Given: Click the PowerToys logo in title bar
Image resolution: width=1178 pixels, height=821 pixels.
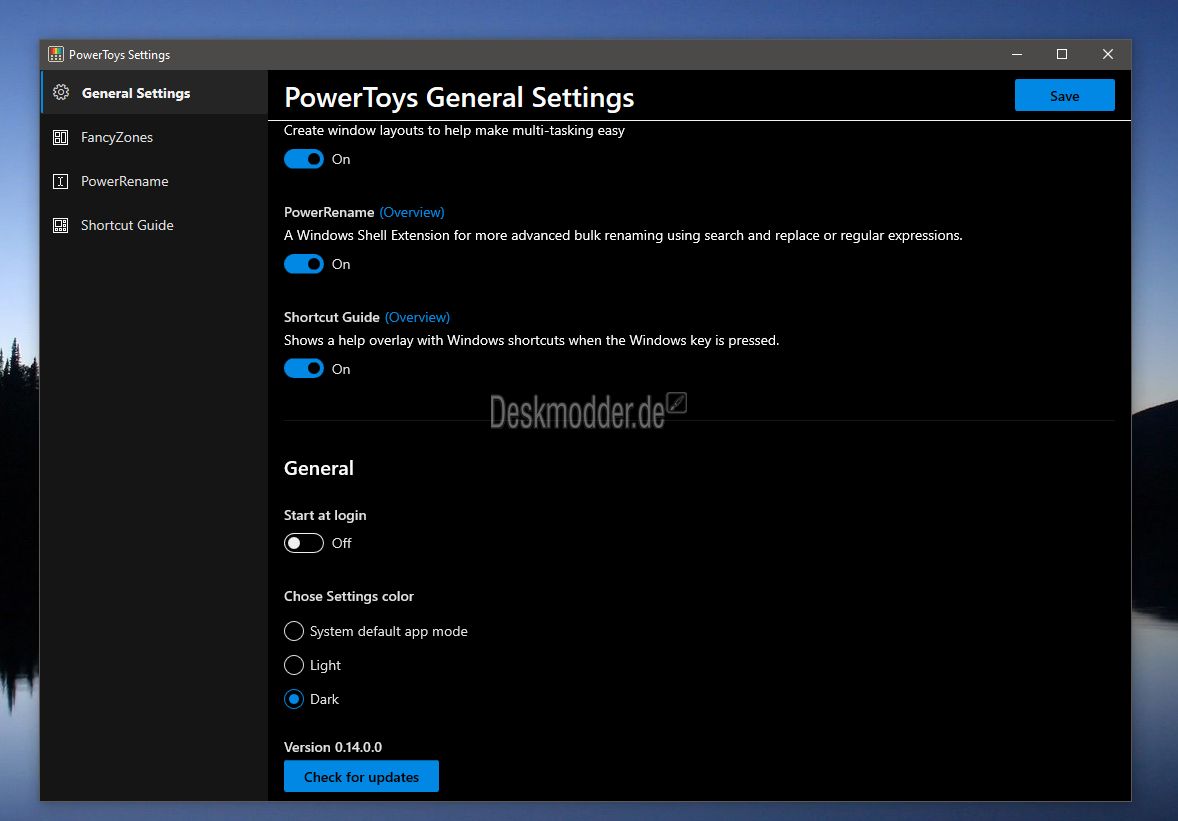Looking at the screenshot, I should pyautogui.click(x=56, y=55).
